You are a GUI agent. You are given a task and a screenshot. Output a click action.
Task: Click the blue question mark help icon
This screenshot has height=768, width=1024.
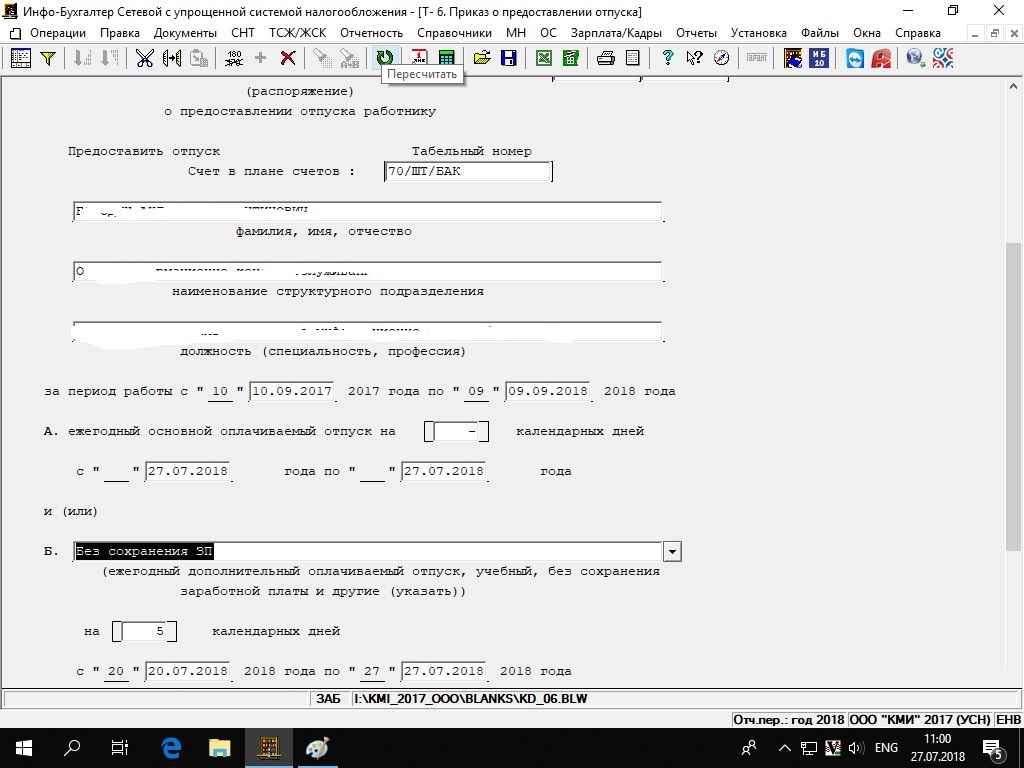click(x=667, y=58)
